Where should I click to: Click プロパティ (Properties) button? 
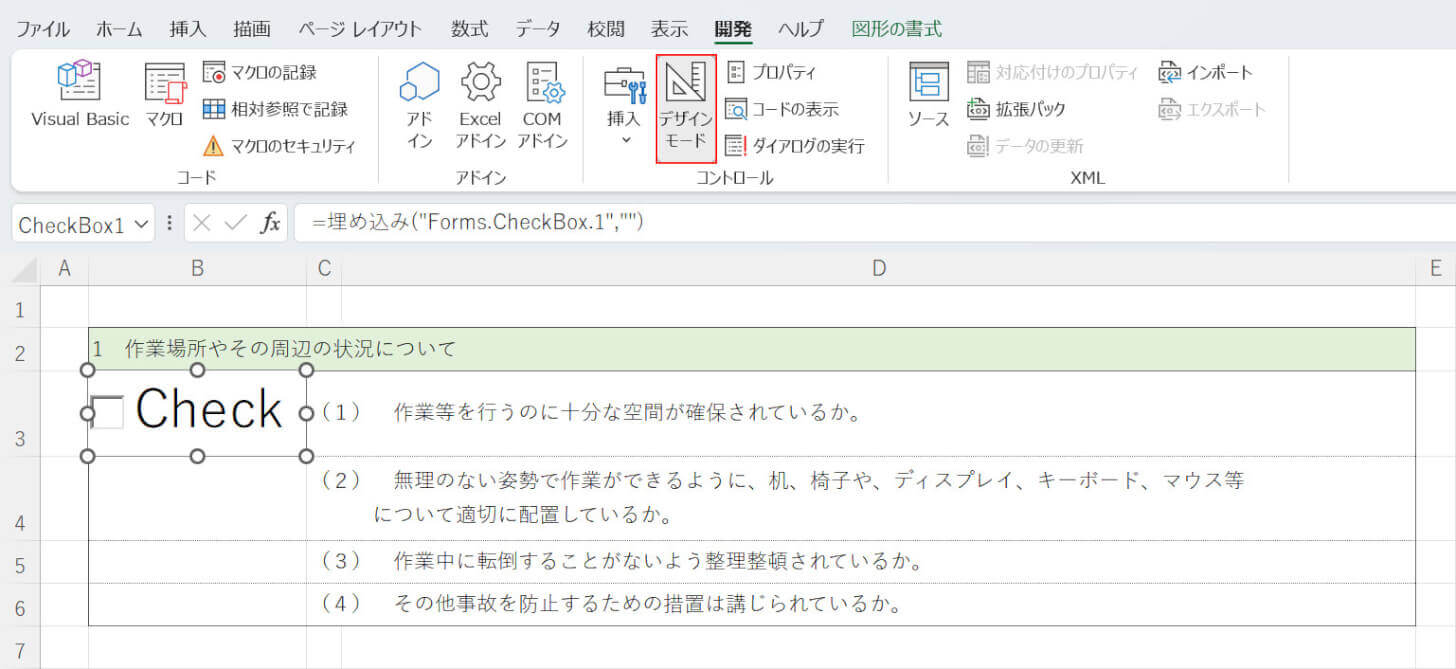pyautogui.click(x=771, y=72)
